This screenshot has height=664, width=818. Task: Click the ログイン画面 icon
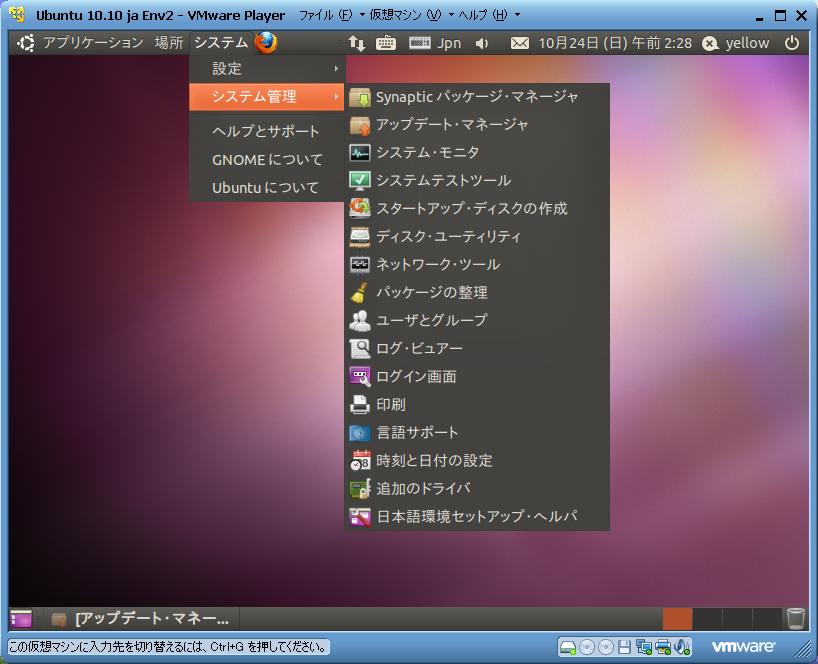click(359, 377)
